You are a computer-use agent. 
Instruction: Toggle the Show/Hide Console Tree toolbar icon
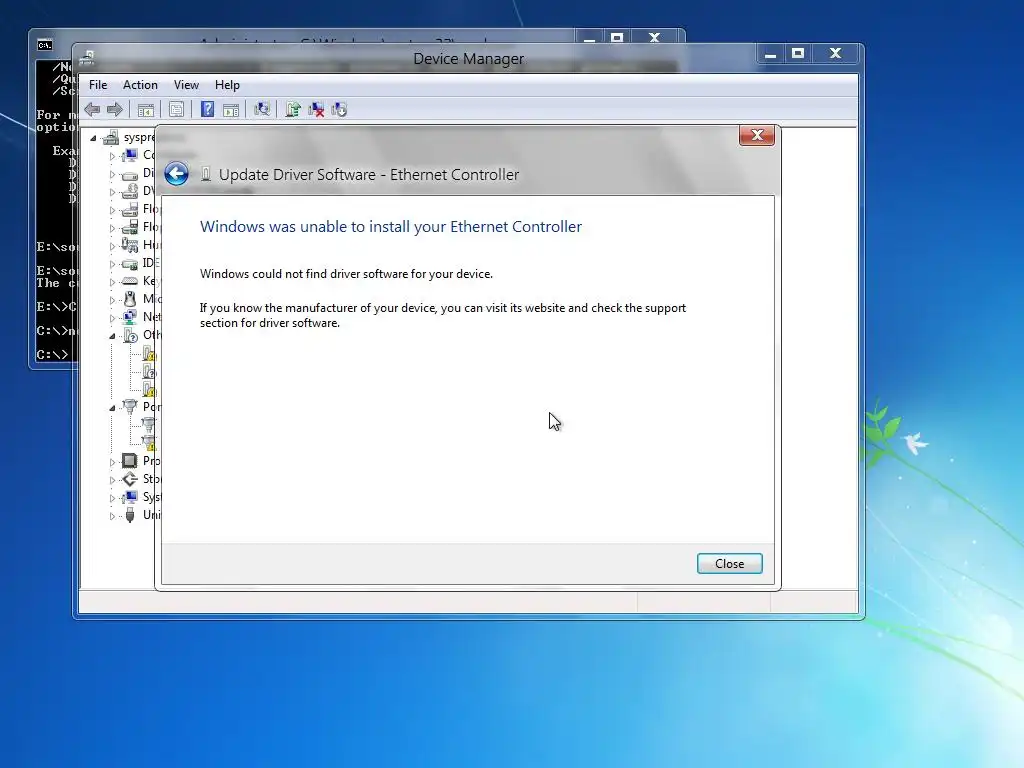146,110
